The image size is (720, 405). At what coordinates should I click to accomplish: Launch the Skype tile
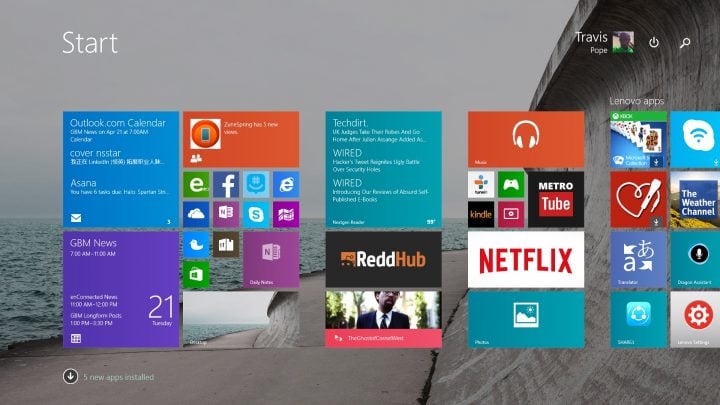click(256, 214)
